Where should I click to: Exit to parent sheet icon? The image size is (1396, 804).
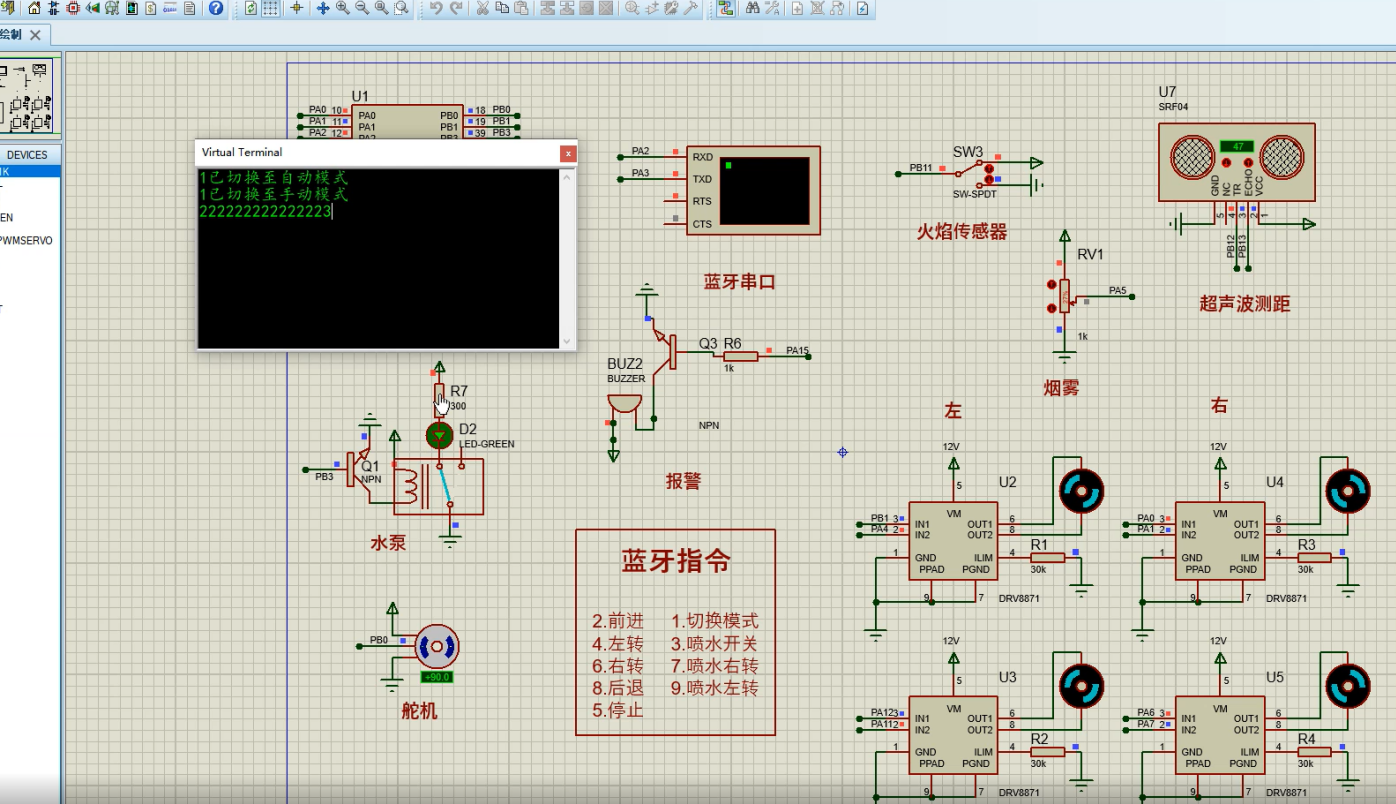tap(836, 8)
